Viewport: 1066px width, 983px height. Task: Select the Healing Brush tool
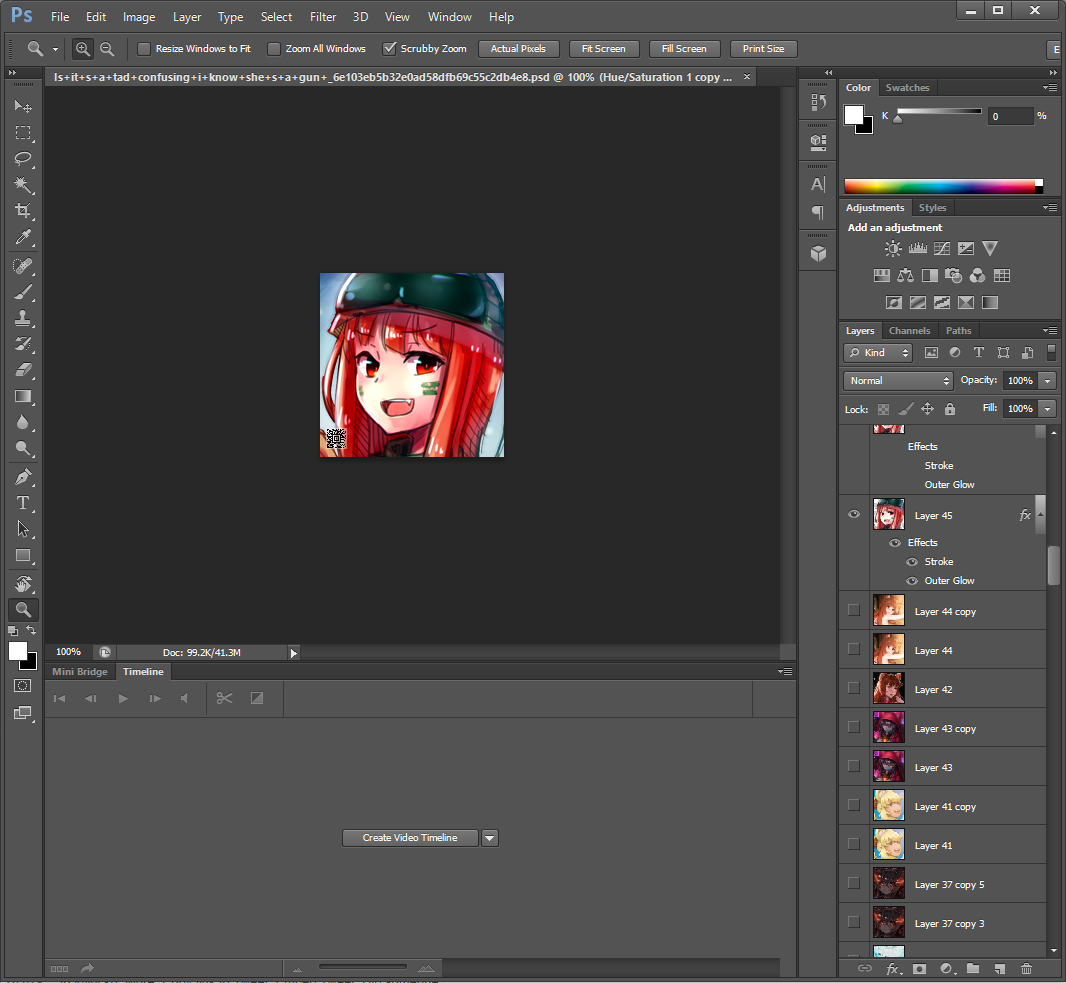23,266
